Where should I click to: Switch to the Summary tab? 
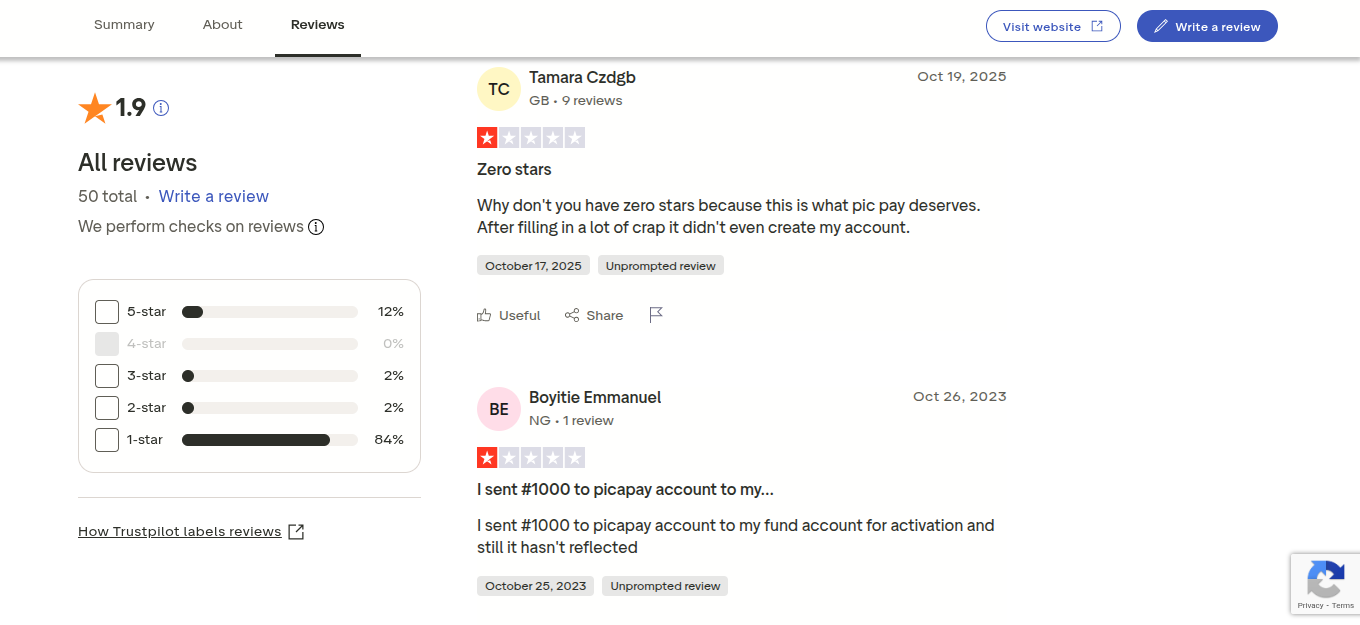point(124,25)
